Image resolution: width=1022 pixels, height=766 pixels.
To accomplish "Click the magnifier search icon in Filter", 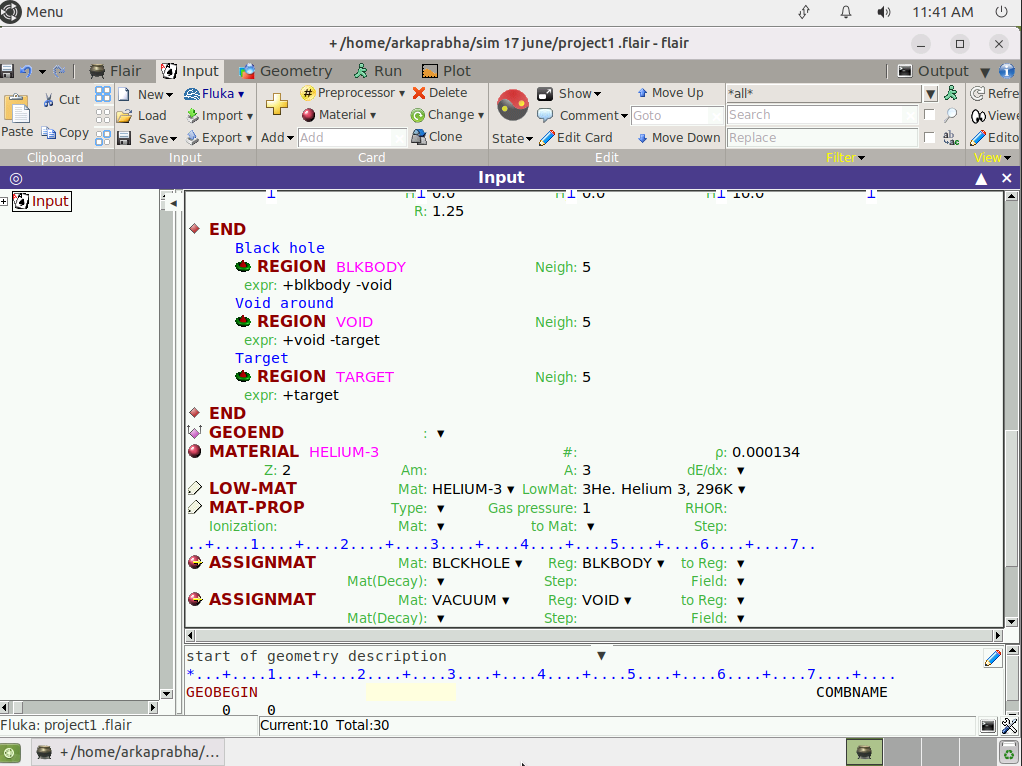I will coord(950,115).
